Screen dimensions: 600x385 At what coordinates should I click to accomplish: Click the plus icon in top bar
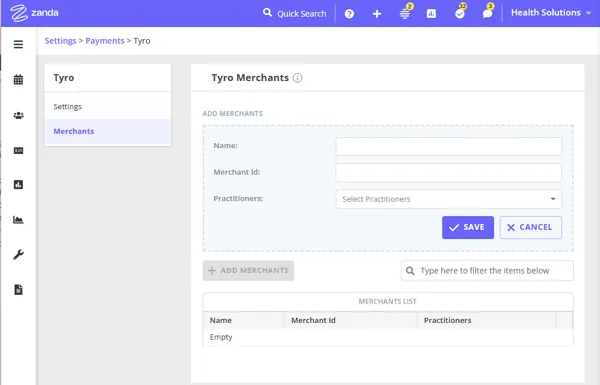377,14
